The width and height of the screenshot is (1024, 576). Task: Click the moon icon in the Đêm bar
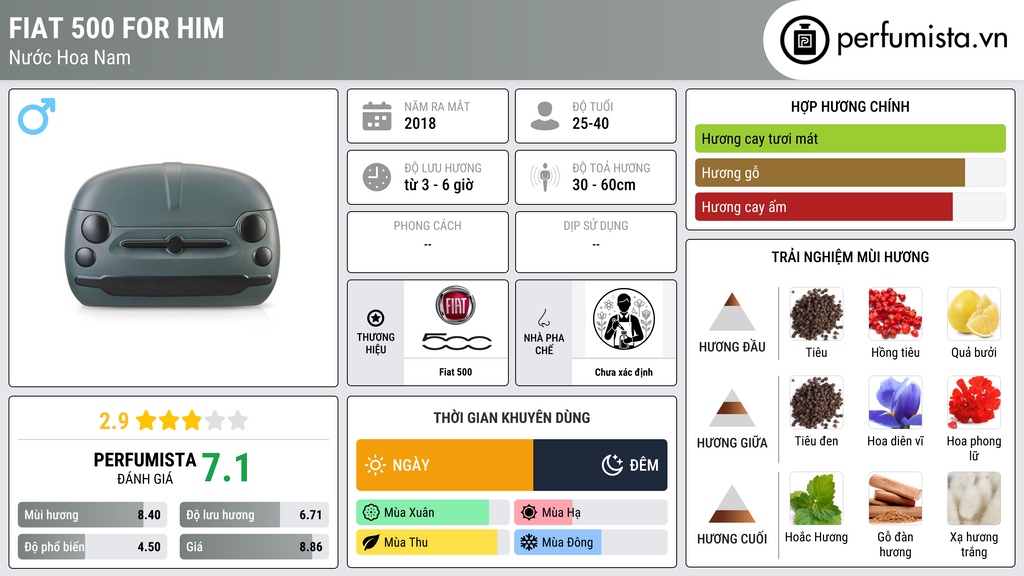[612, 465]
